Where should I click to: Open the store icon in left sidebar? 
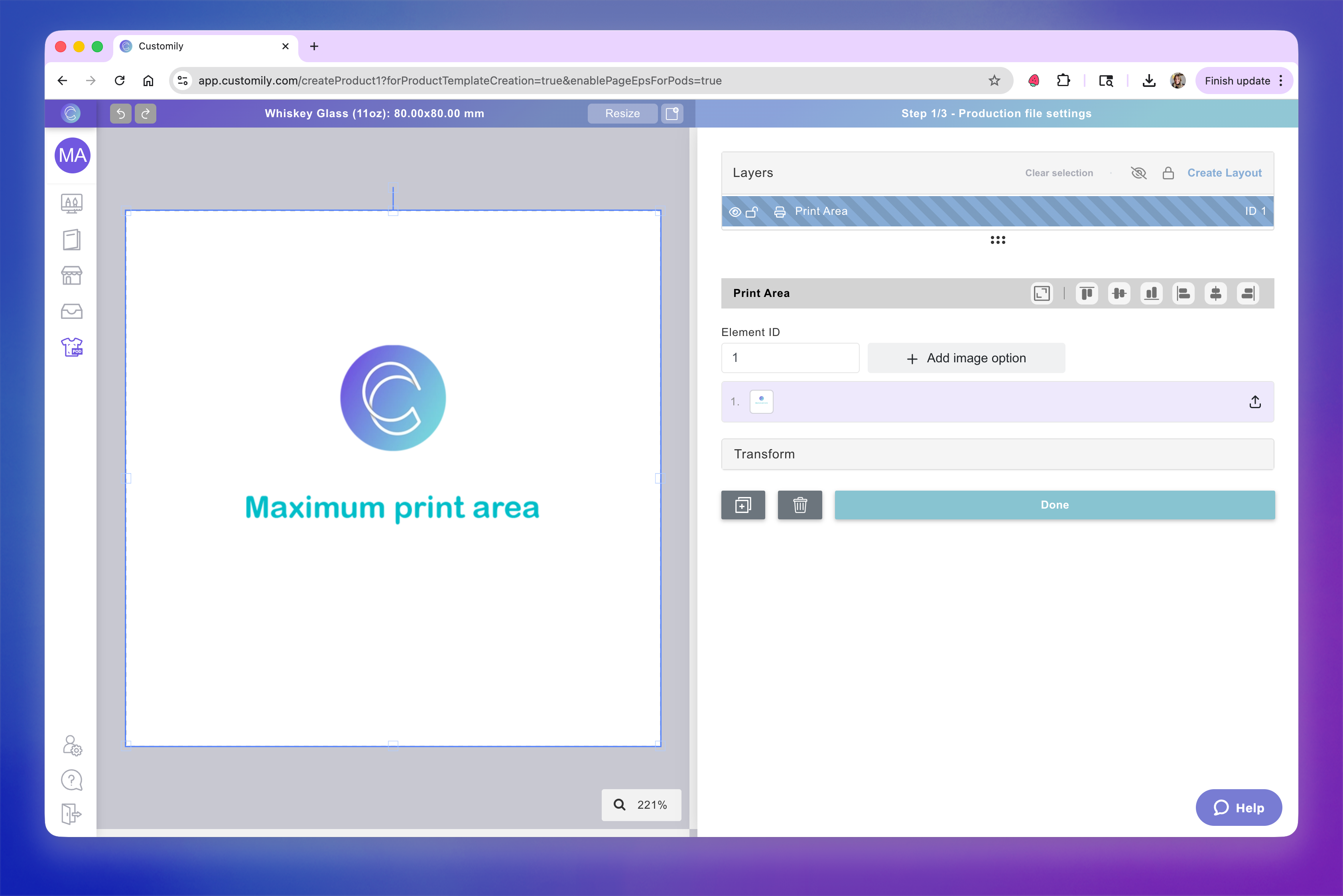(x=71, y=275)
